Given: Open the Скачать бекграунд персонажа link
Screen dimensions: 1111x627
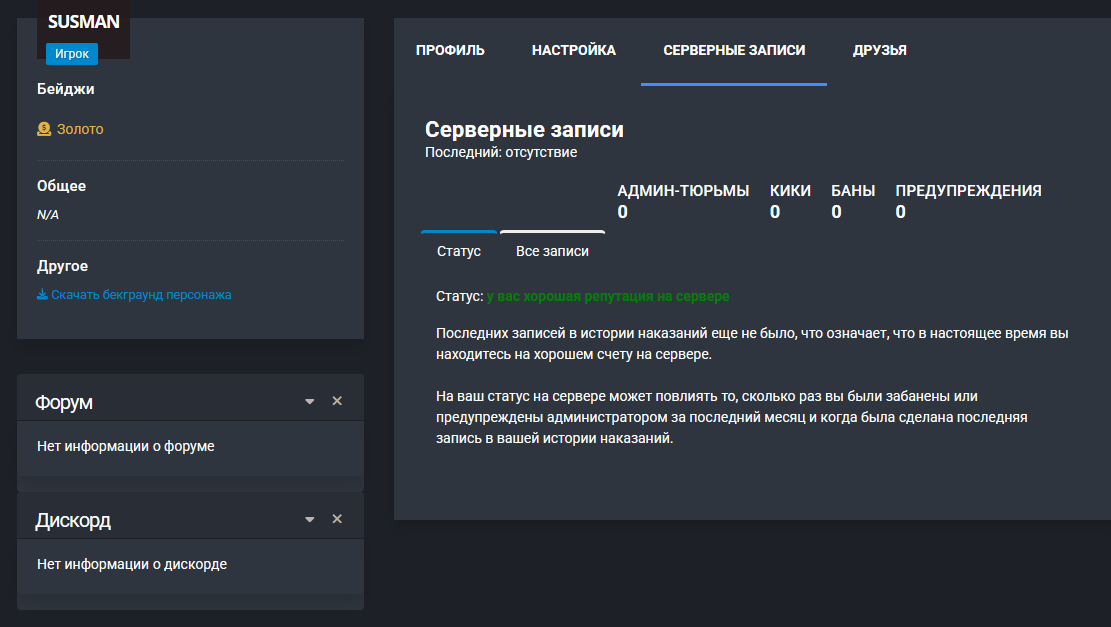Looking at the screenshot, I should [141, 295].
